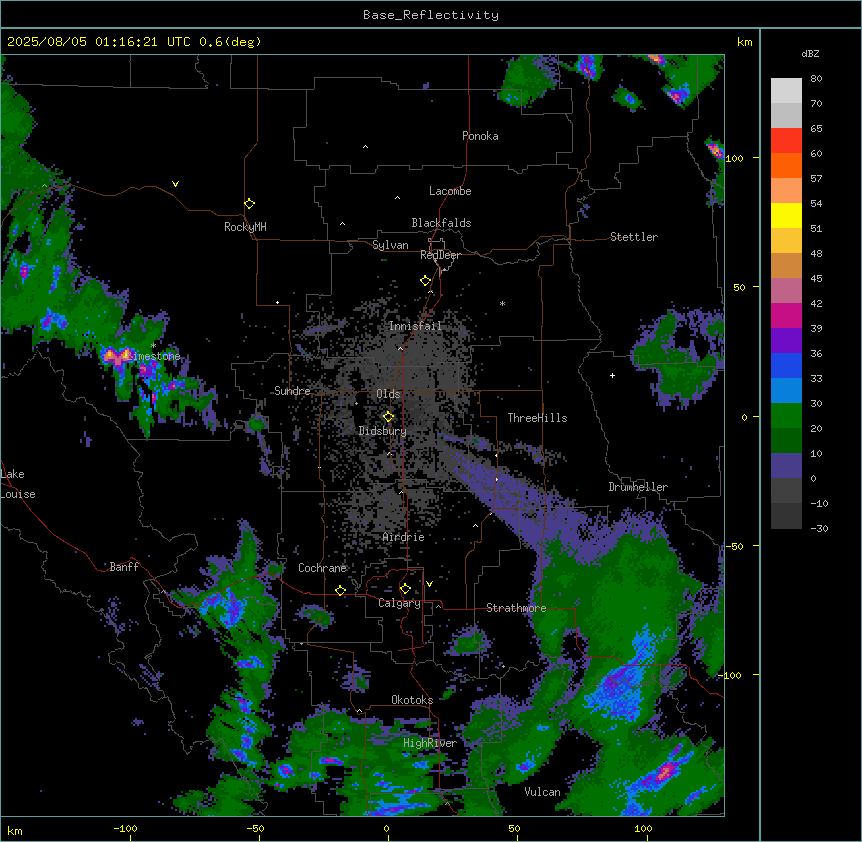
Task: Click the Limestone label
Action: tap(154, 356)
